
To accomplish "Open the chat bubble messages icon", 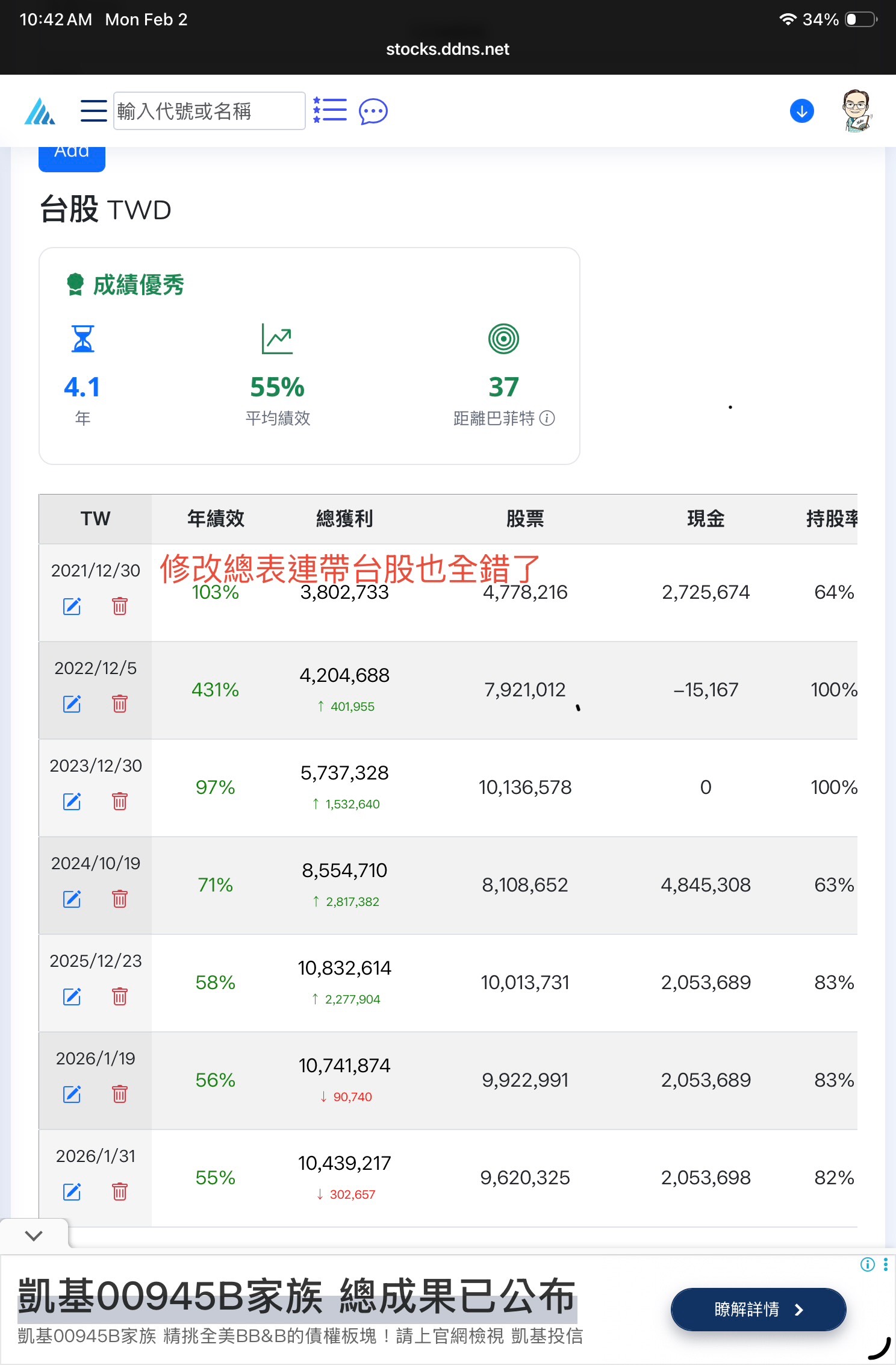I will [x=373, y=111].
